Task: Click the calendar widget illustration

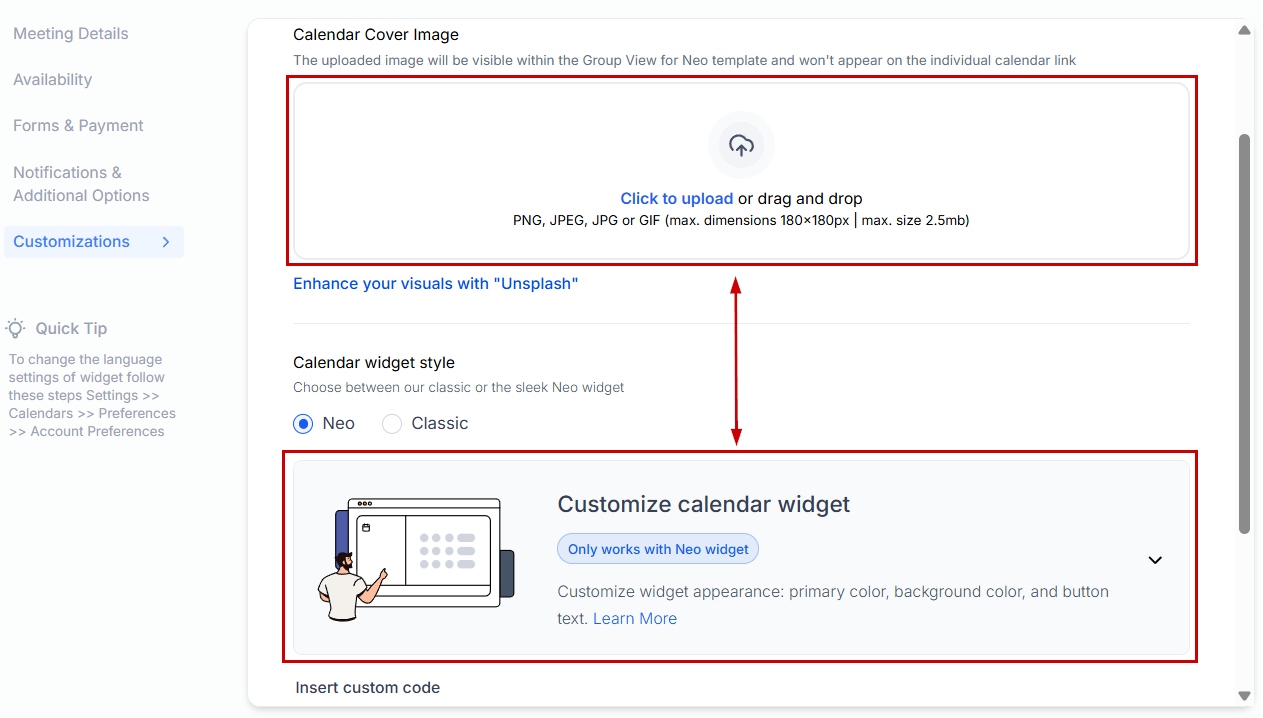Action: tap(416, 559)
